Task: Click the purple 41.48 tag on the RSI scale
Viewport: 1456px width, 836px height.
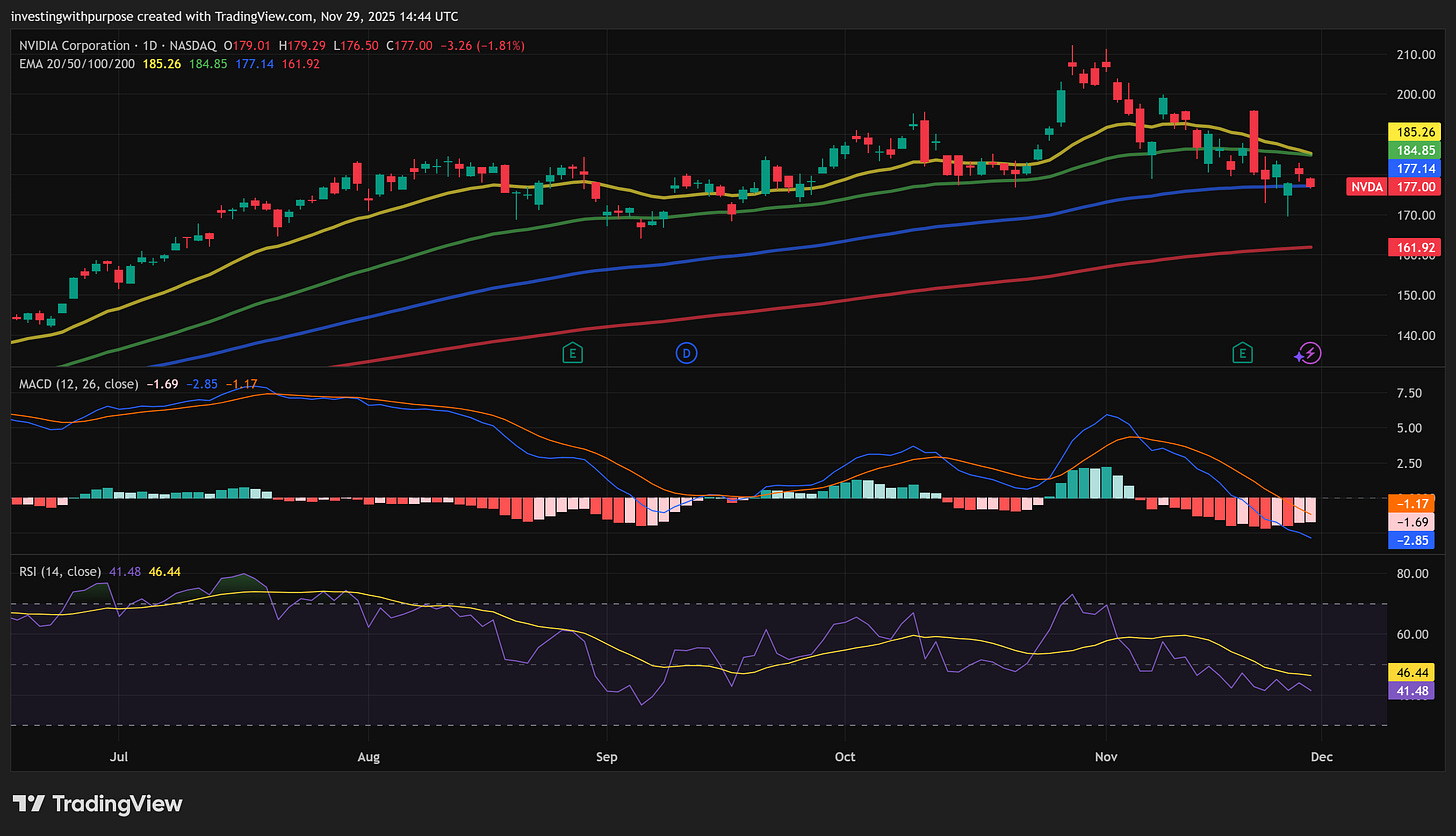Action: (1413, 690)
